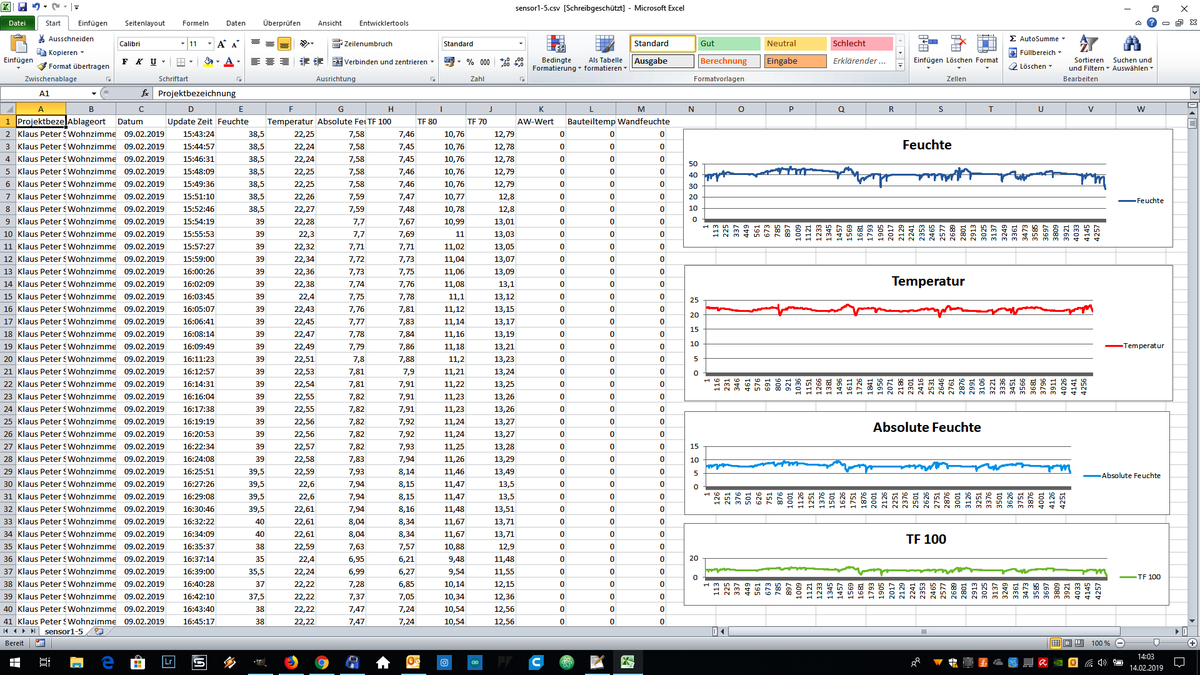
Task: Toggle bold formatting F button
Action: click(x=126, y=62)
